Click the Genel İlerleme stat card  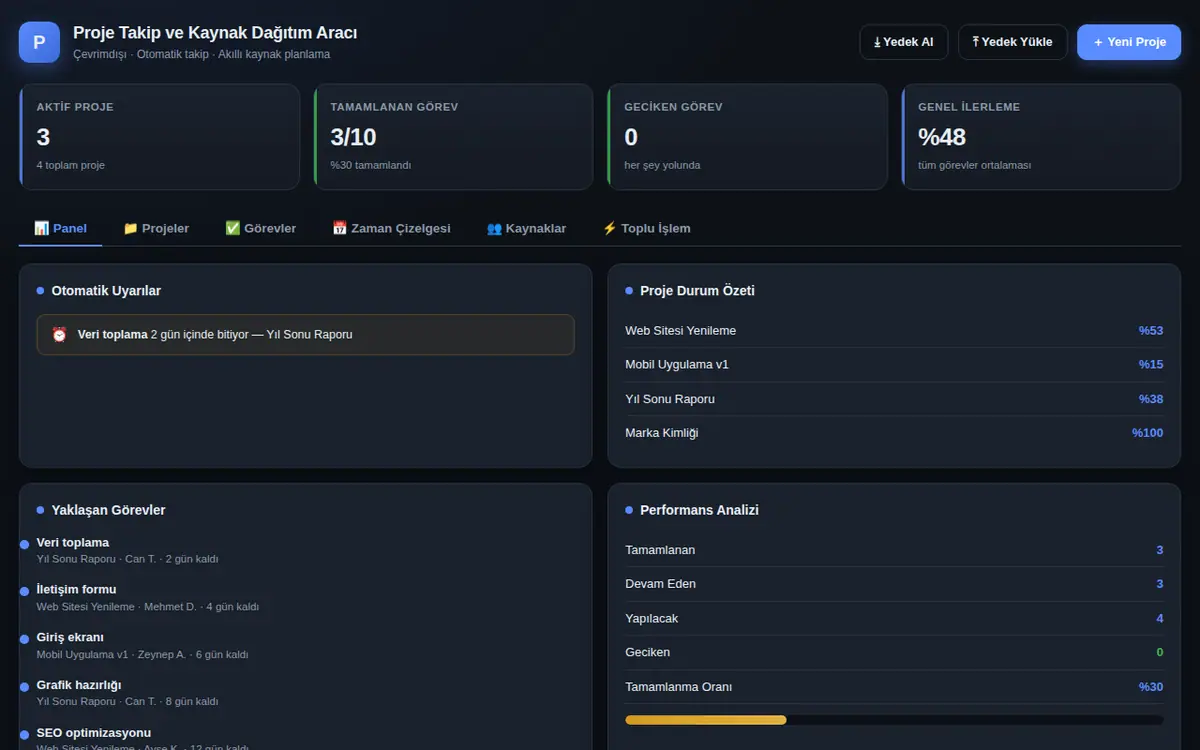[x=1041, y=137]
